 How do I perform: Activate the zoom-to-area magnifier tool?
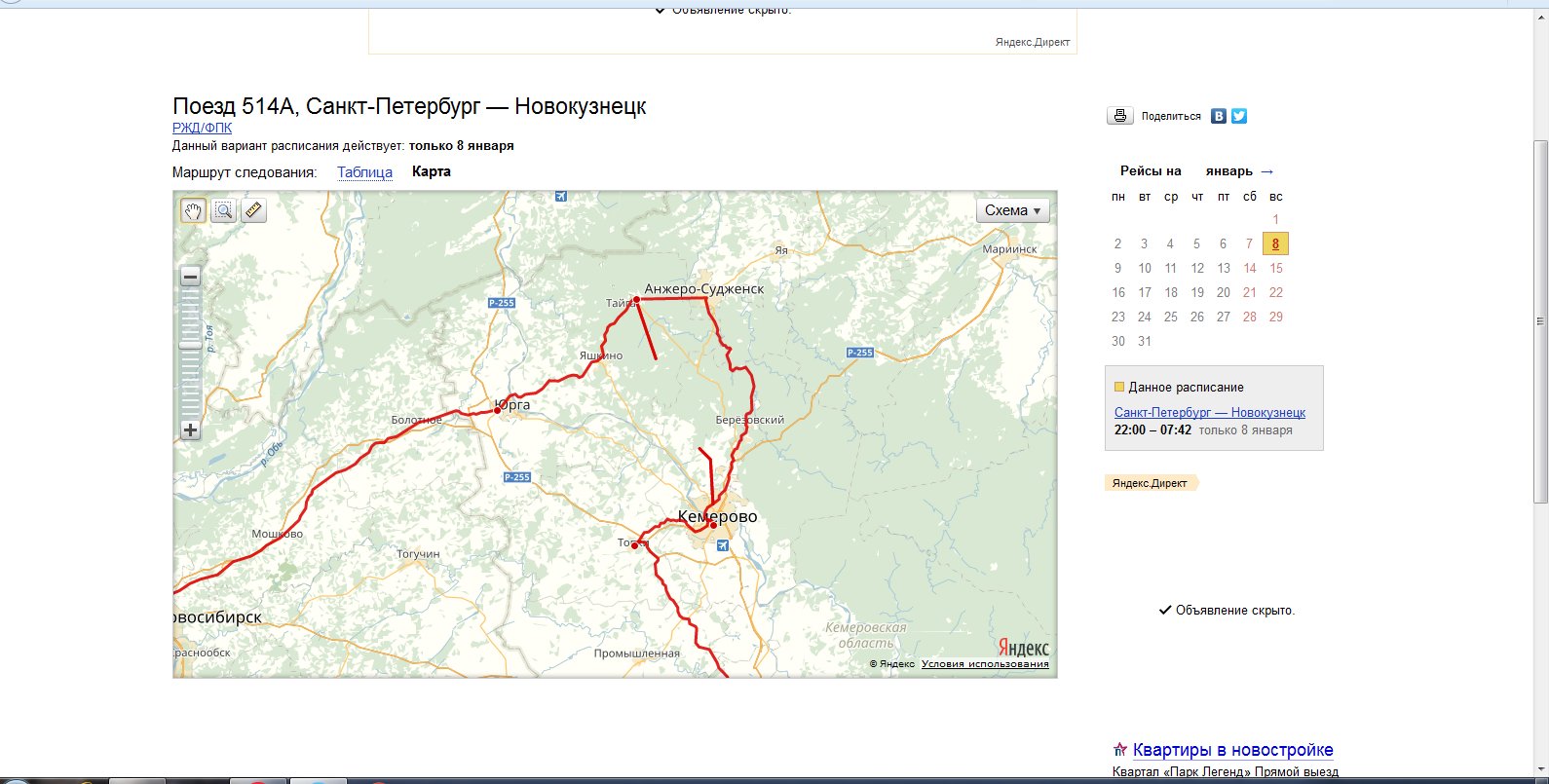(x=223, y=210)
